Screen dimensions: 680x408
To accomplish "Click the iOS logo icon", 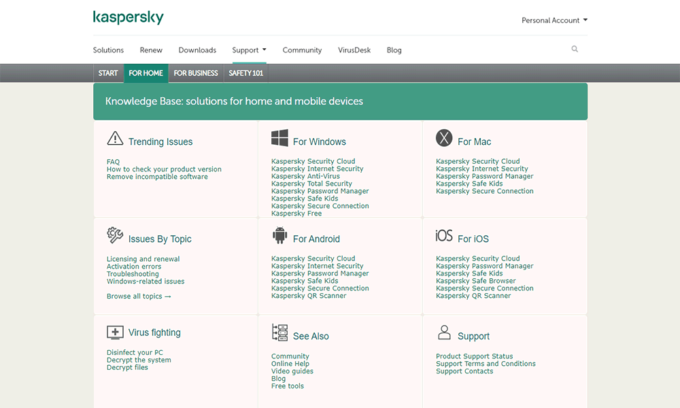I will (x=444, y=236).
